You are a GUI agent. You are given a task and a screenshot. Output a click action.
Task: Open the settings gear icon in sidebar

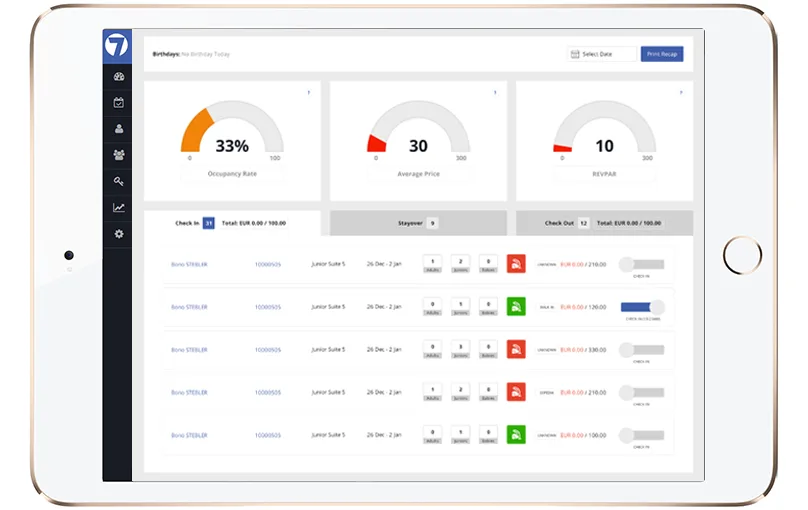(x=119, y=234)
